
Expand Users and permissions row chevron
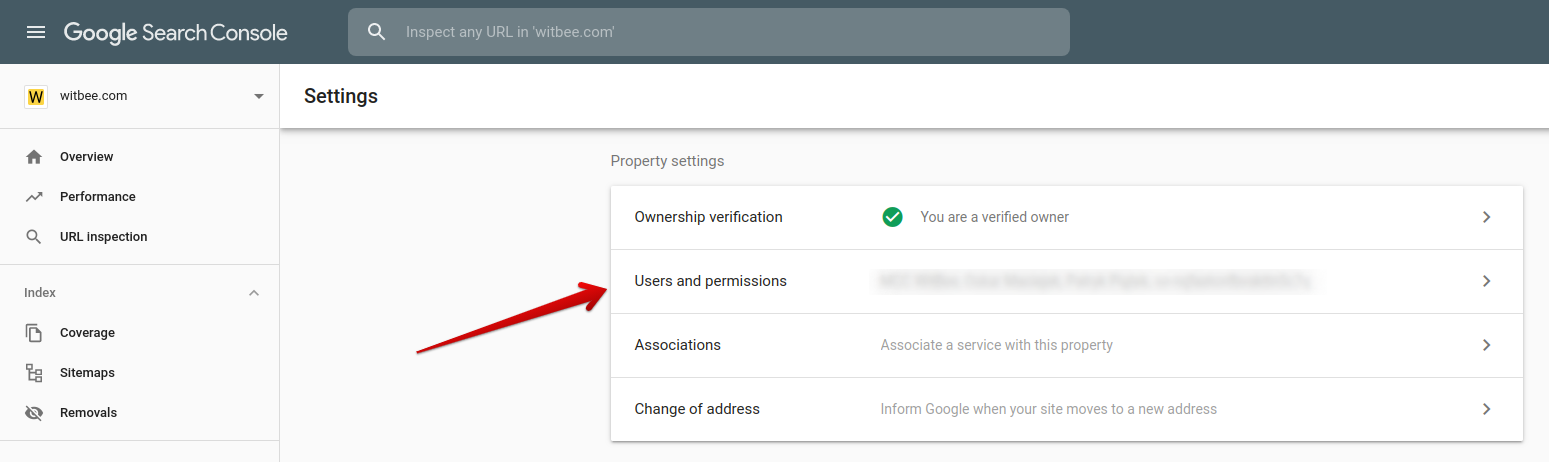point(1487,281)
